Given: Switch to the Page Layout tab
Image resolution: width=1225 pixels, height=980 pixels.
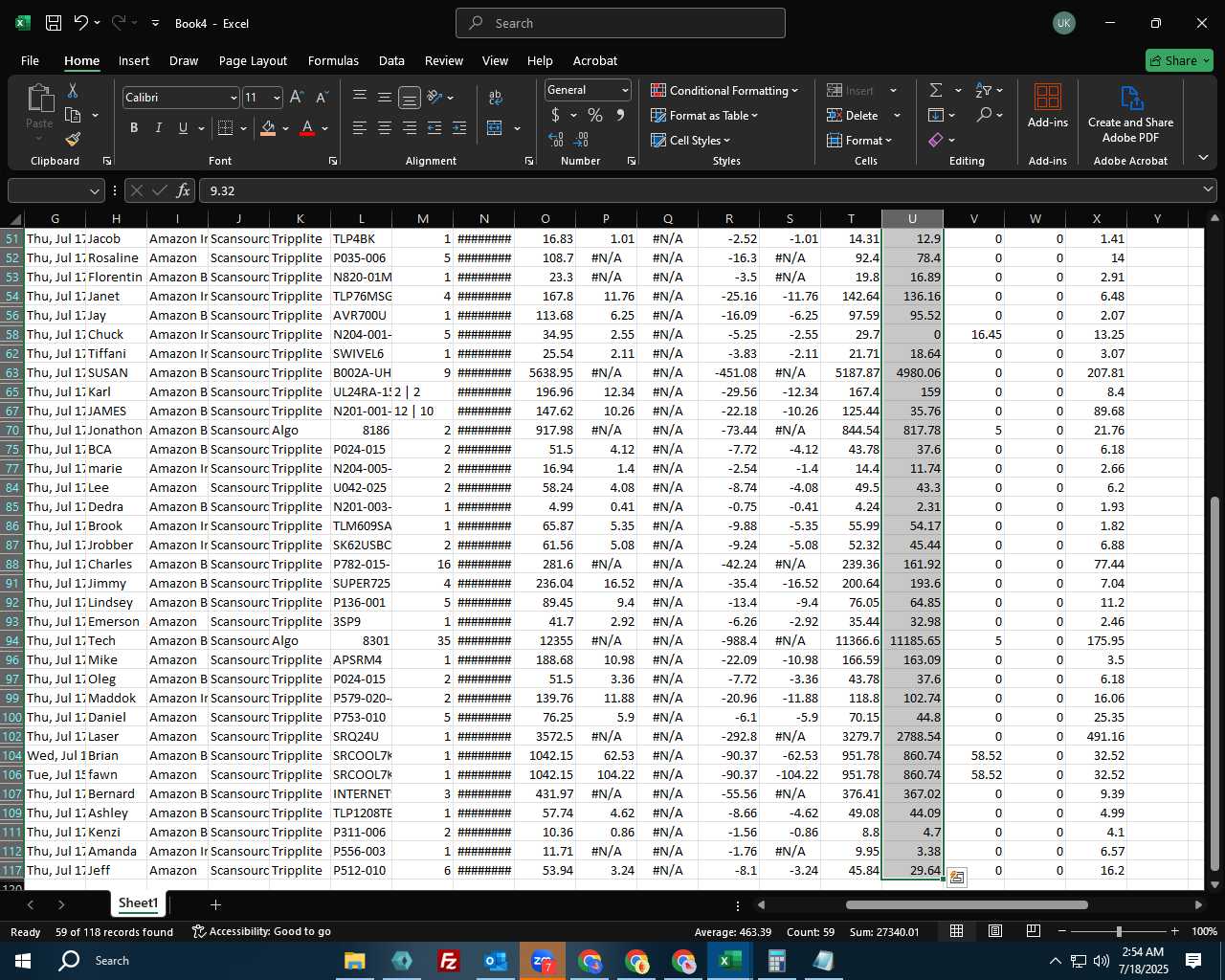Looking at the screenshot, I should (x=253, y=60).
